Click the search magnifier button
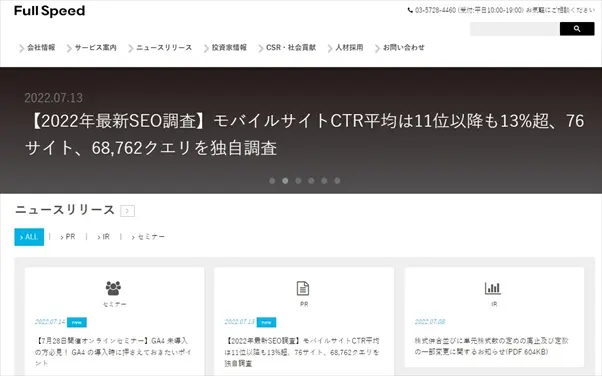This screenshot has width=602, height=376. point(577,29)
